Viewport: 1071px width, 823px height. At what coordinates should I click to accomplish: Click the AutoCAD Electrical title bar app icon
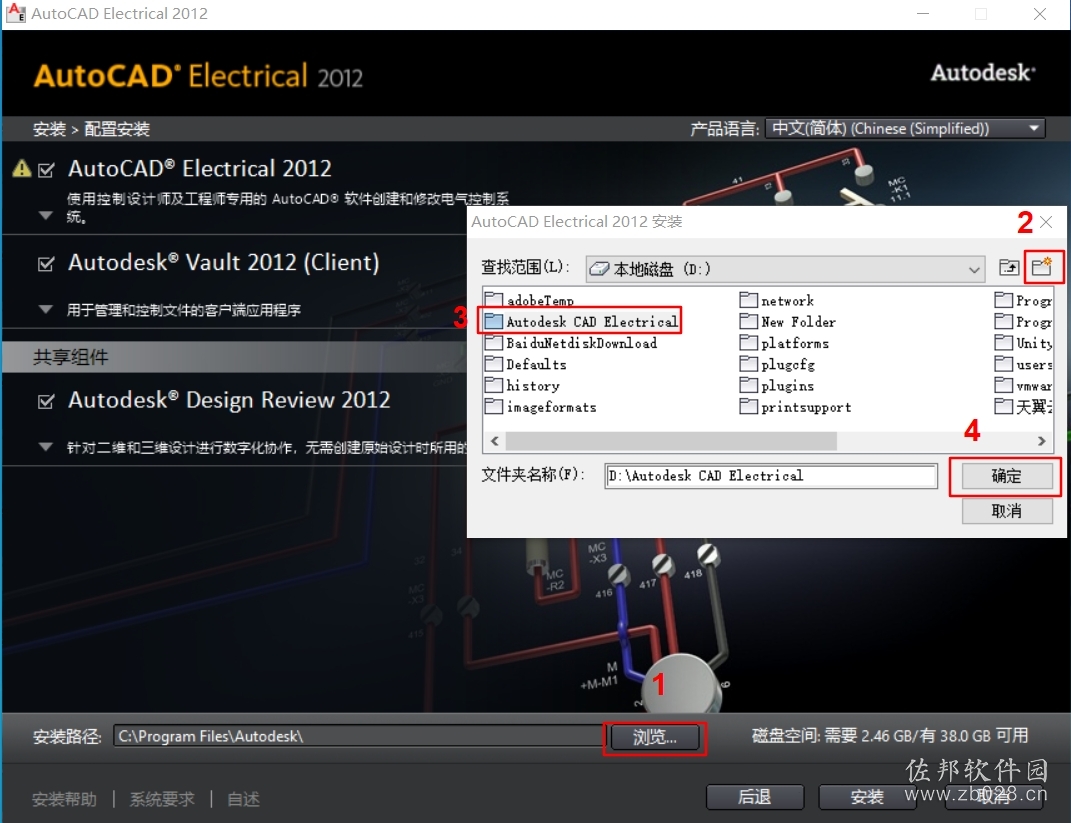point(15,13)
